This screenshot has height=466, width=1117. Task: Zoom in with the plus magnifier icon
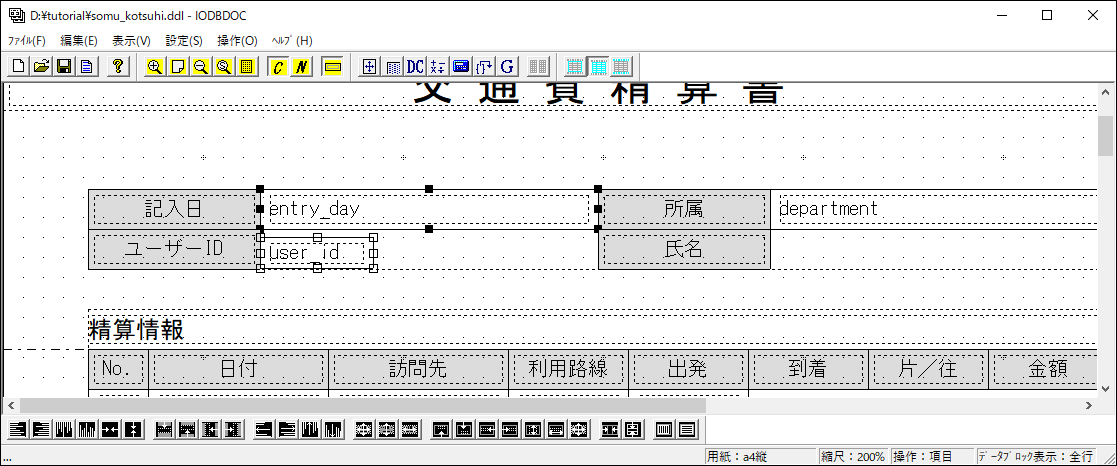click(x=154, y=67)
